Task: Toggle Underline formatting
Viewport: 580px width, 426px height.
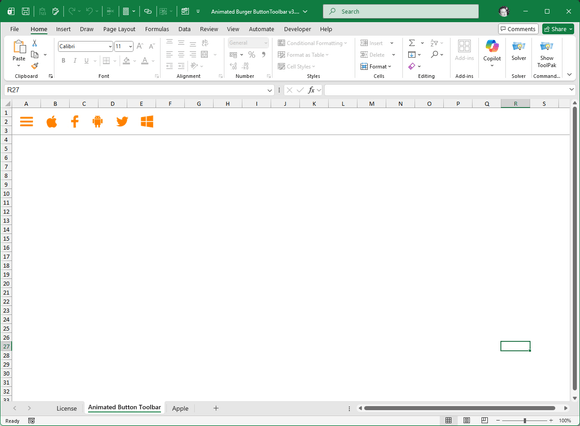Action: [x=86, y=61]
